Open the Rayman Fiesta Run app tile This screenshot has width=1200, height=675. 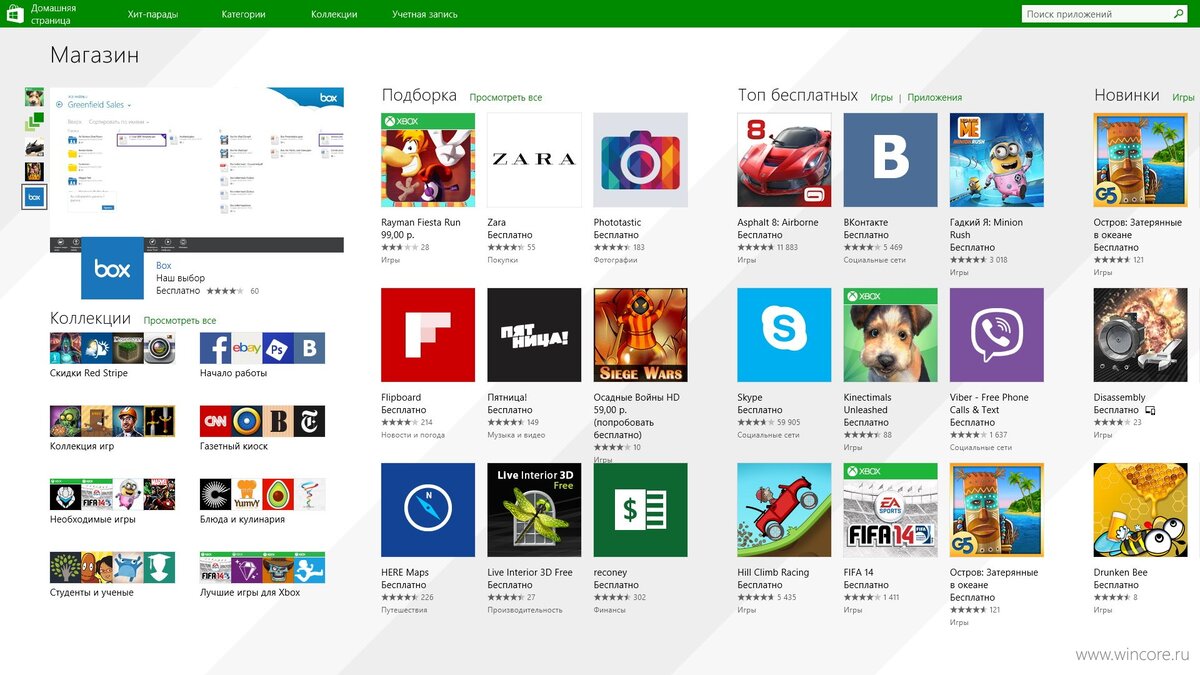[x=428, y=160]
